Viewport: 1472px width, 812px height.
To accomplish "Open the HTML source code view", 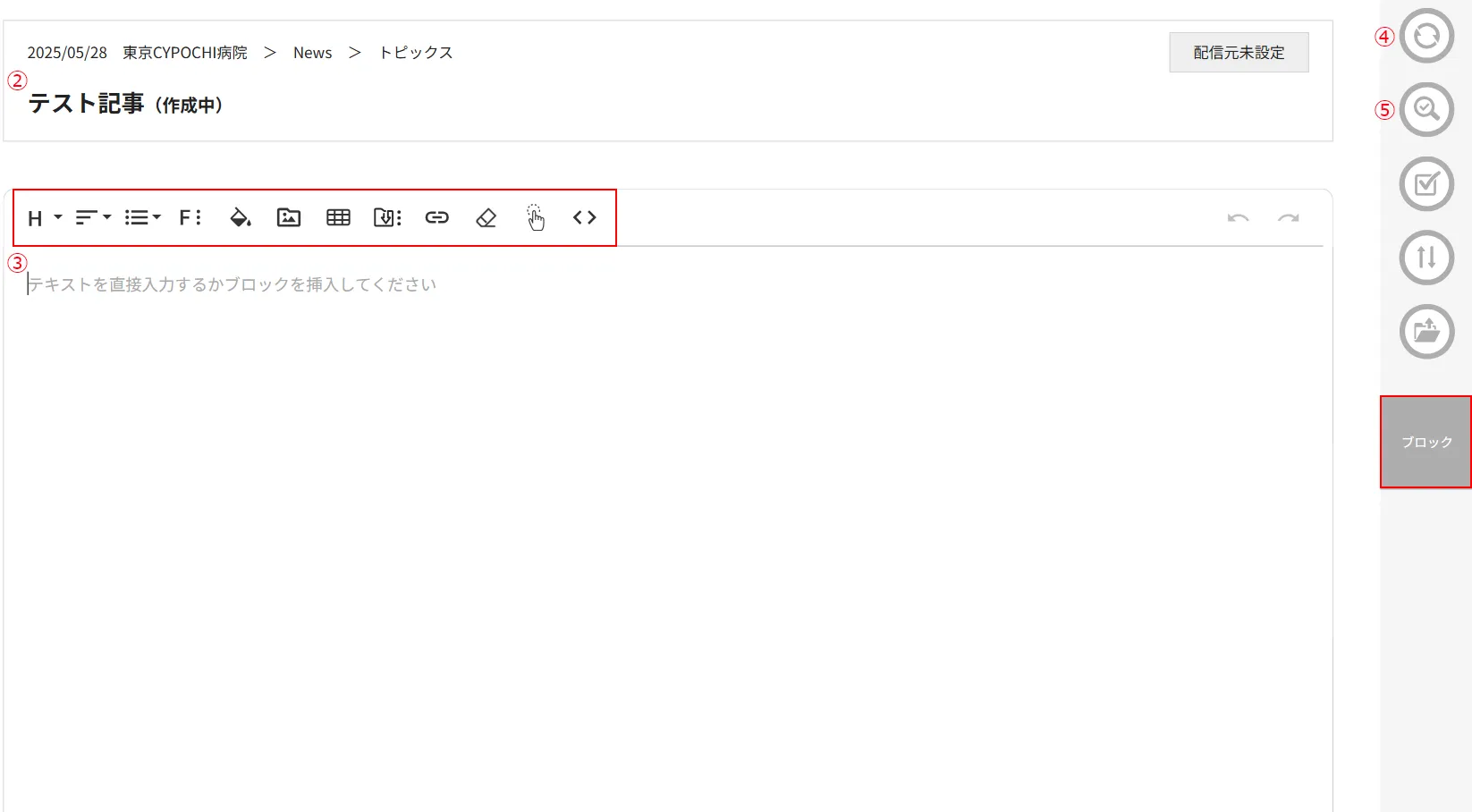I will coord(584,217).
